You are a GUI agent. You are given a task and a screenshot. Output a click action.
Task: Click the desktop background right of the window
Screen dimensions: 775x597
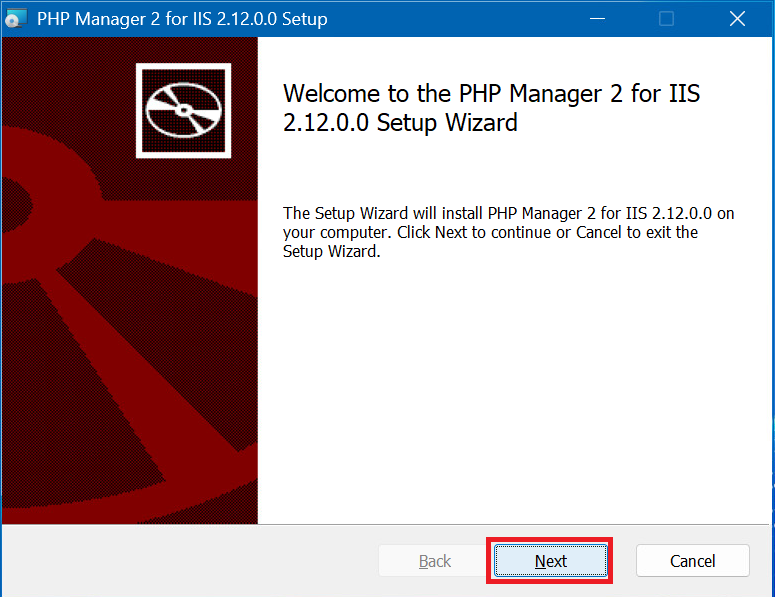pos(772,300)
